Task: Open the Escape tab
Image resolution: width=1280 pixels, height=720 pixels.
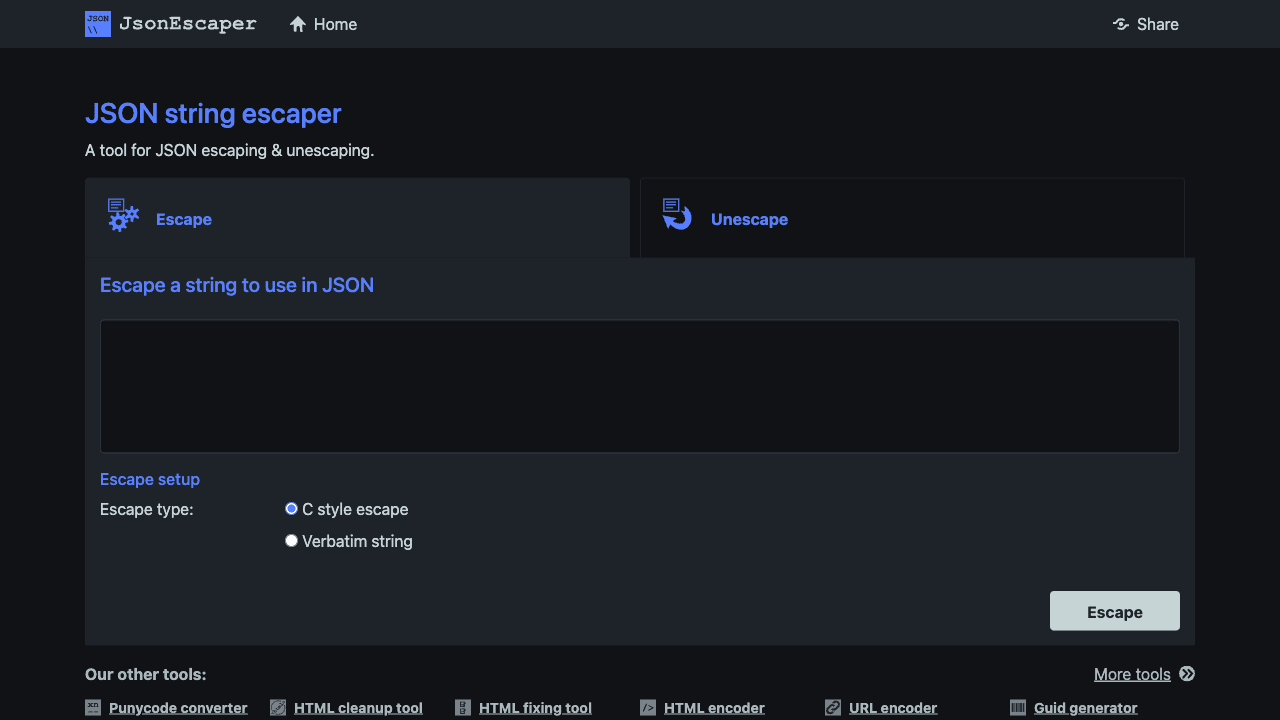Action: [x=183, y=219]
